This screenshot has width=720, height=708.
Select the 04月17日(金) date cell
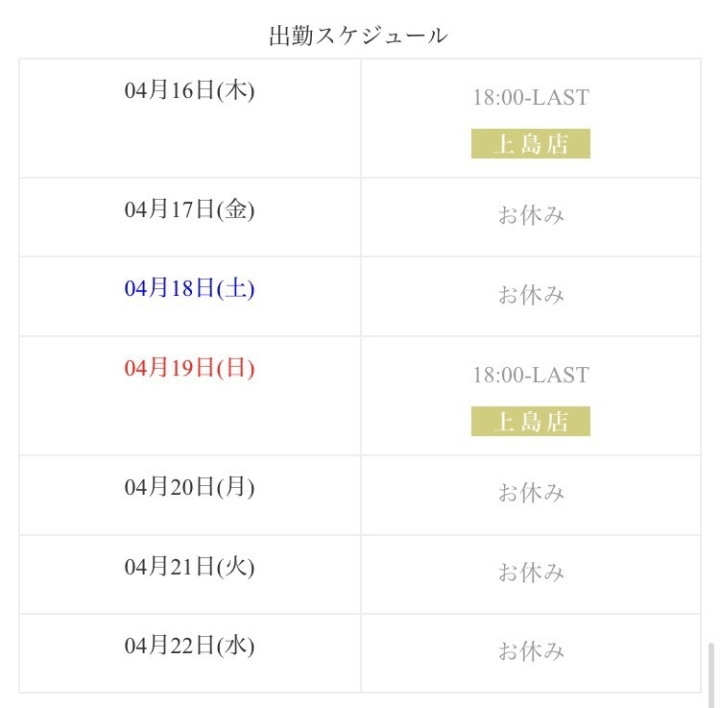click(x=189, y=210)
